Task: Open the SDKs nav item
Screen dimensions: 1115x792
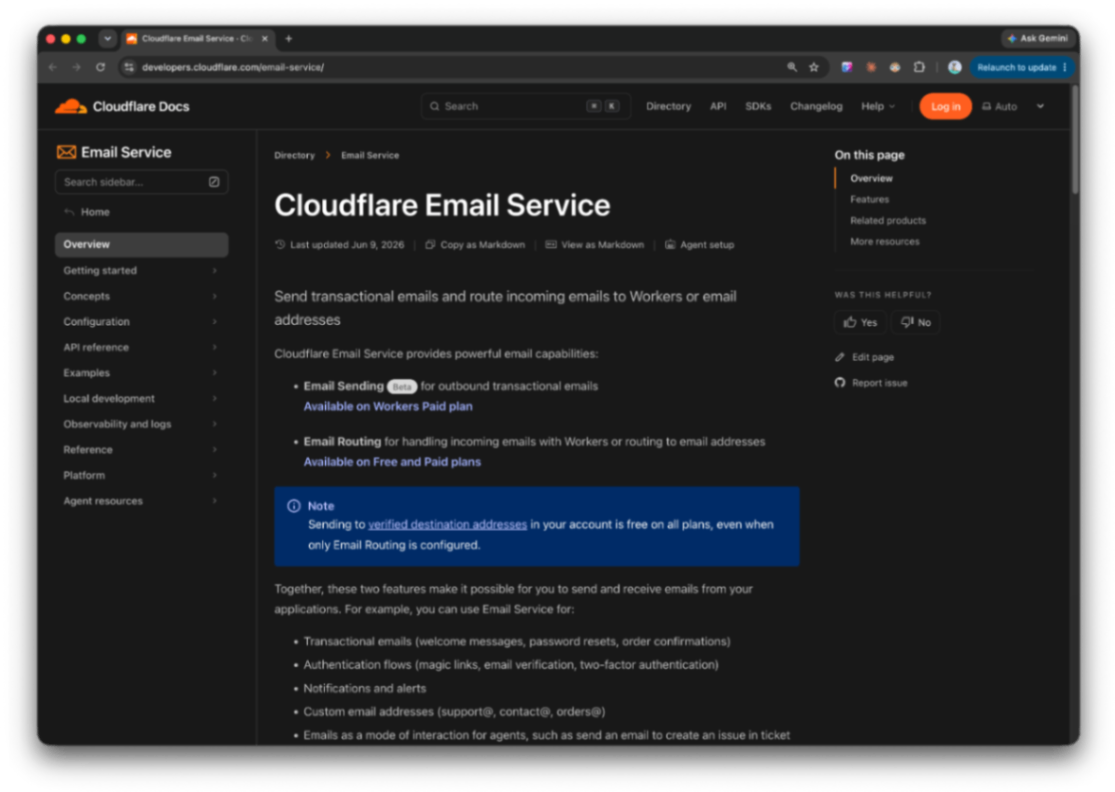Action: coord(757,107)
